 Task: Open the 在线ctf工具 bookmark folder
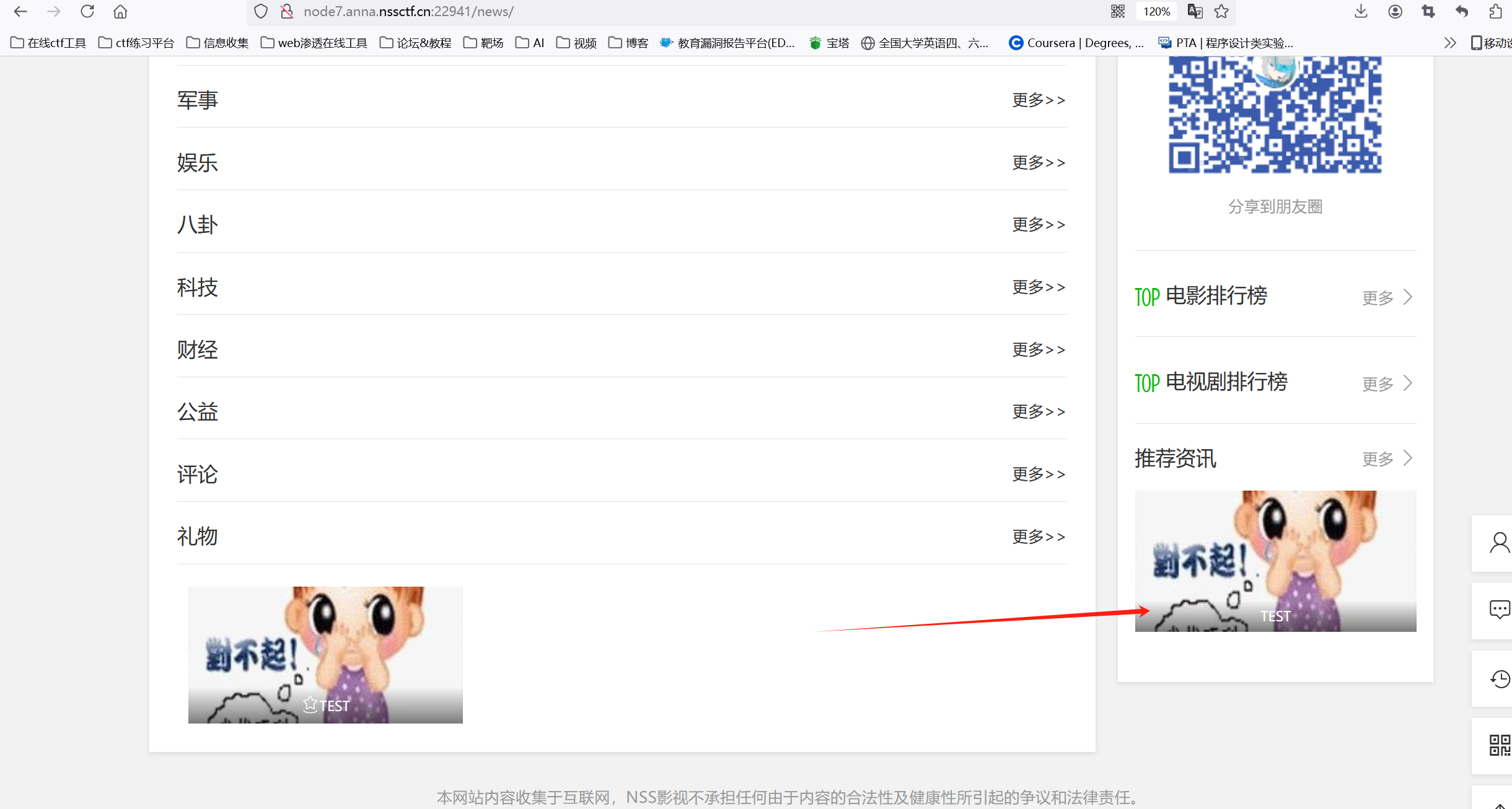[x=48, y=43]
